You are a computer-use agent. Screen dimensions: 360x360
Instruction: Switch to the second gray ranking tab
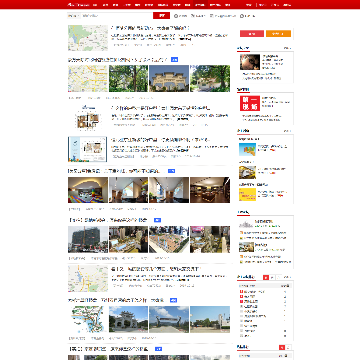[x=279, y=277]
